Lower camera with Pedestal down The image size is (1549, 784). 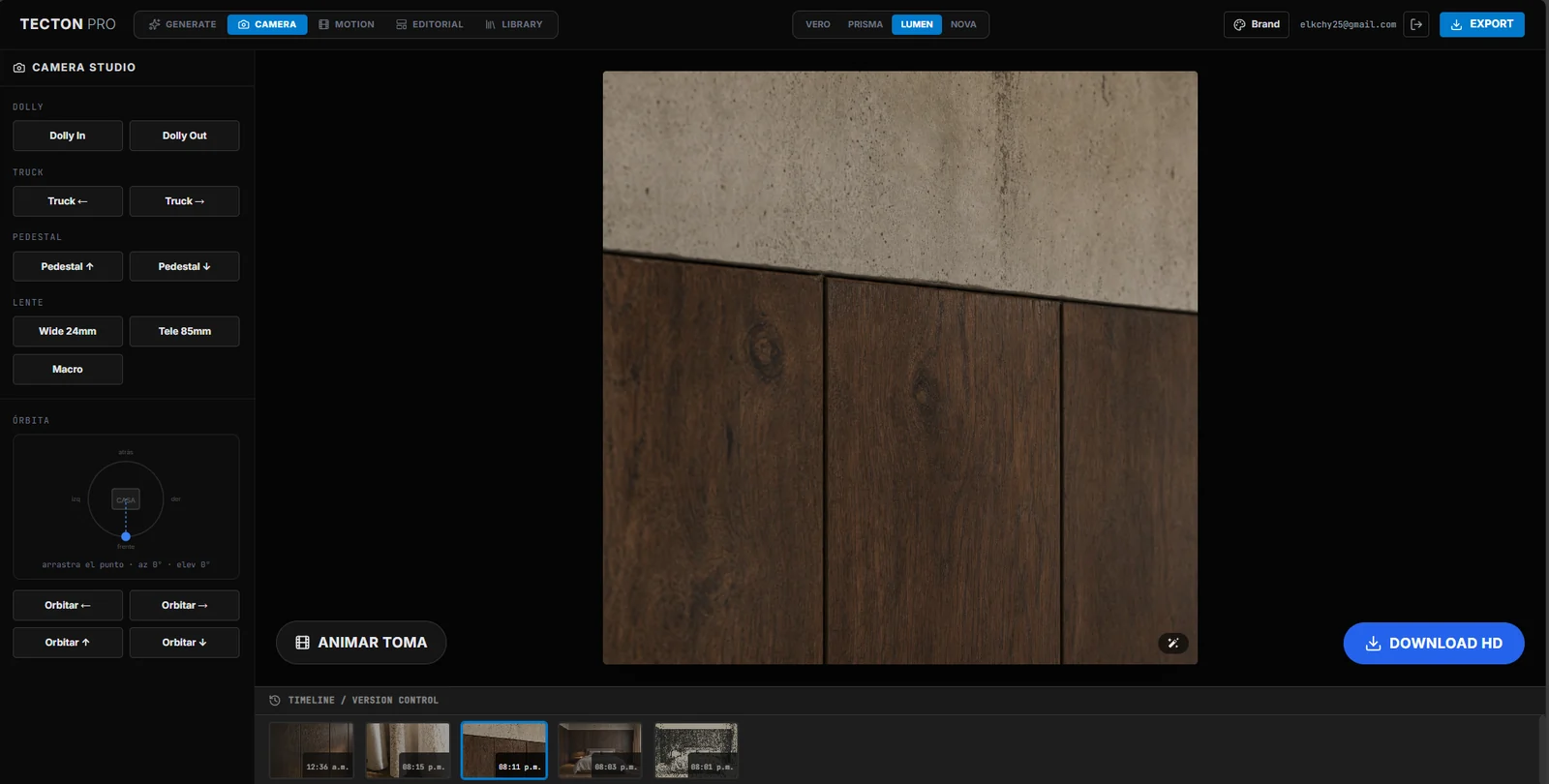[185, 266]
